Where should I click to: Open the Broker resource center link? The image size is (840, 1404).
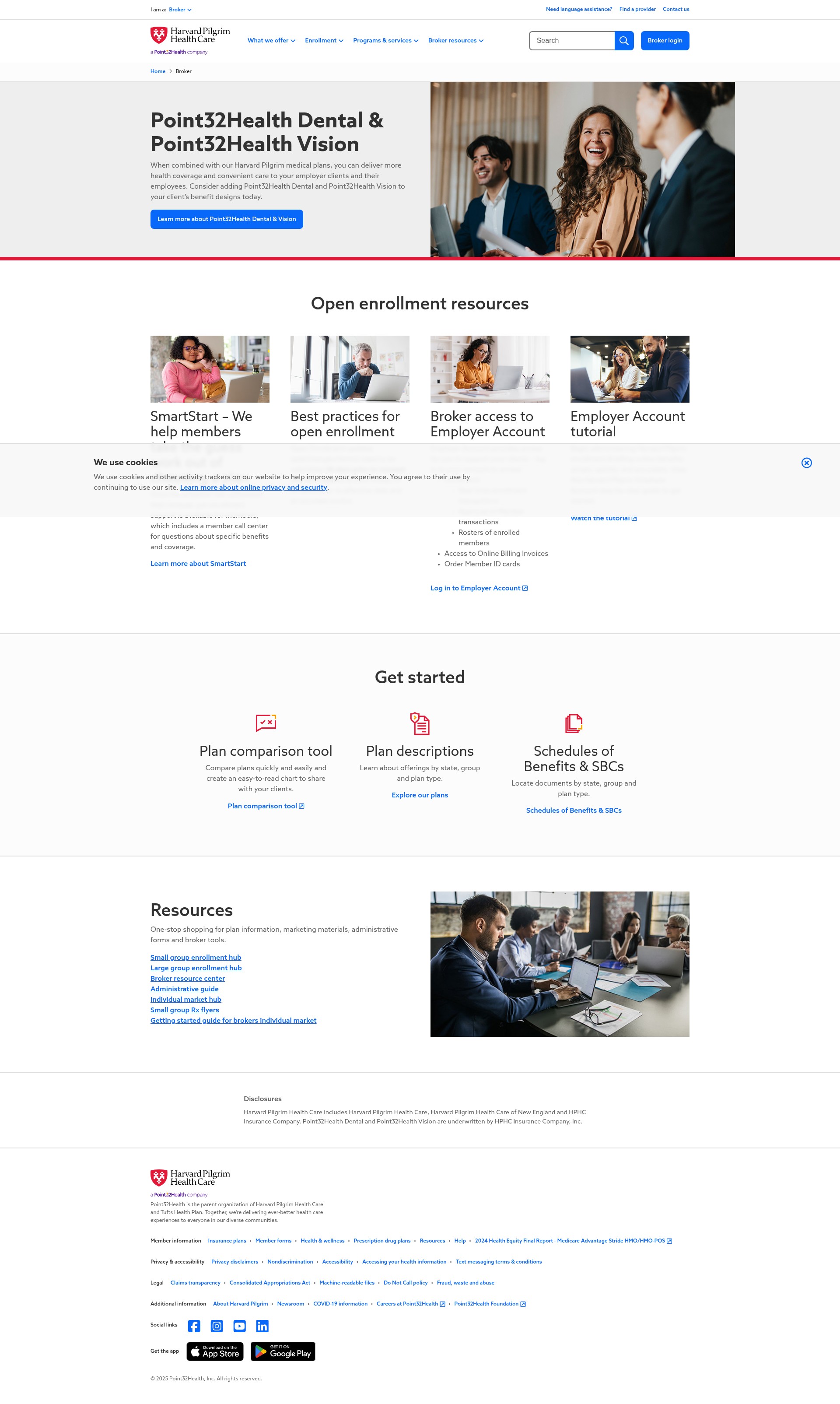187,978
